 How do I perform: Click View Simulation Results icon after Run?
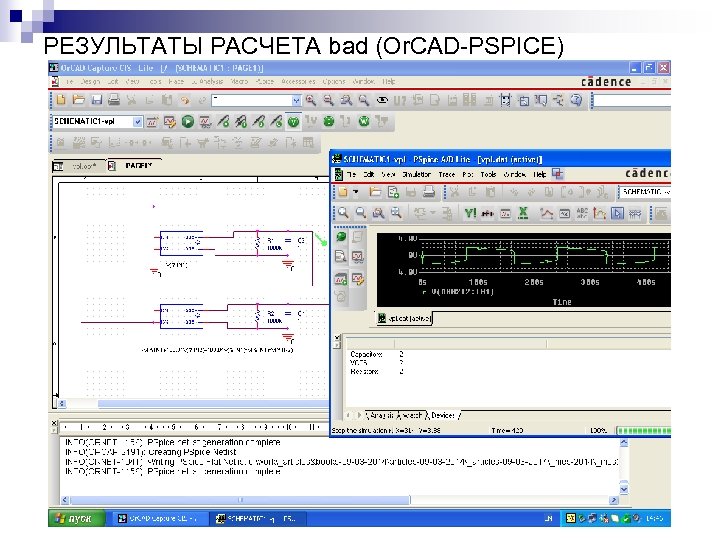pos(205,122)
